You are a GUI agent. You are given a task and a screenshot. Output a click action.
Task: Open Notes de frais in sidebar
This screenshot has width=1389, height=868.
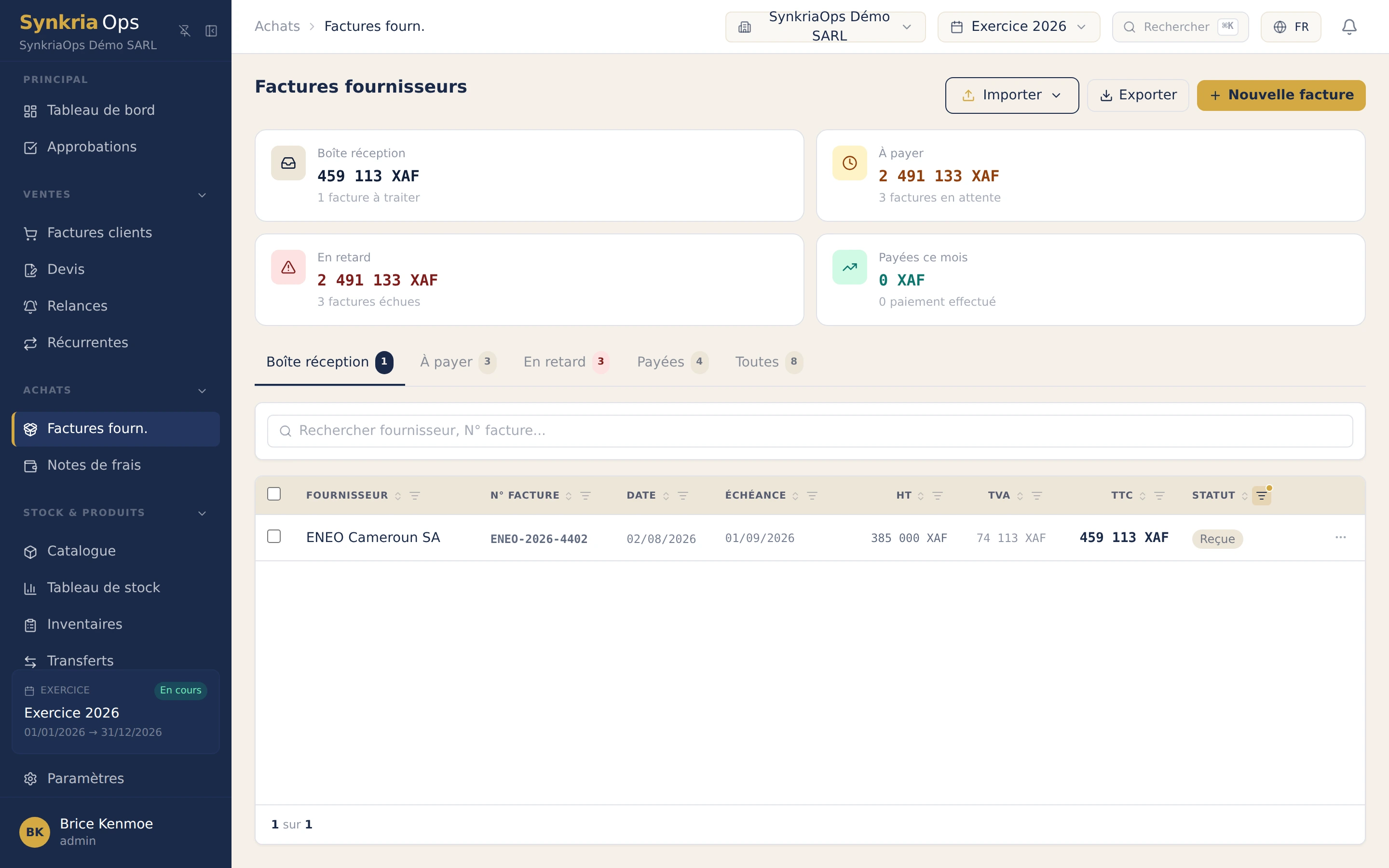(x=115, y=465)
